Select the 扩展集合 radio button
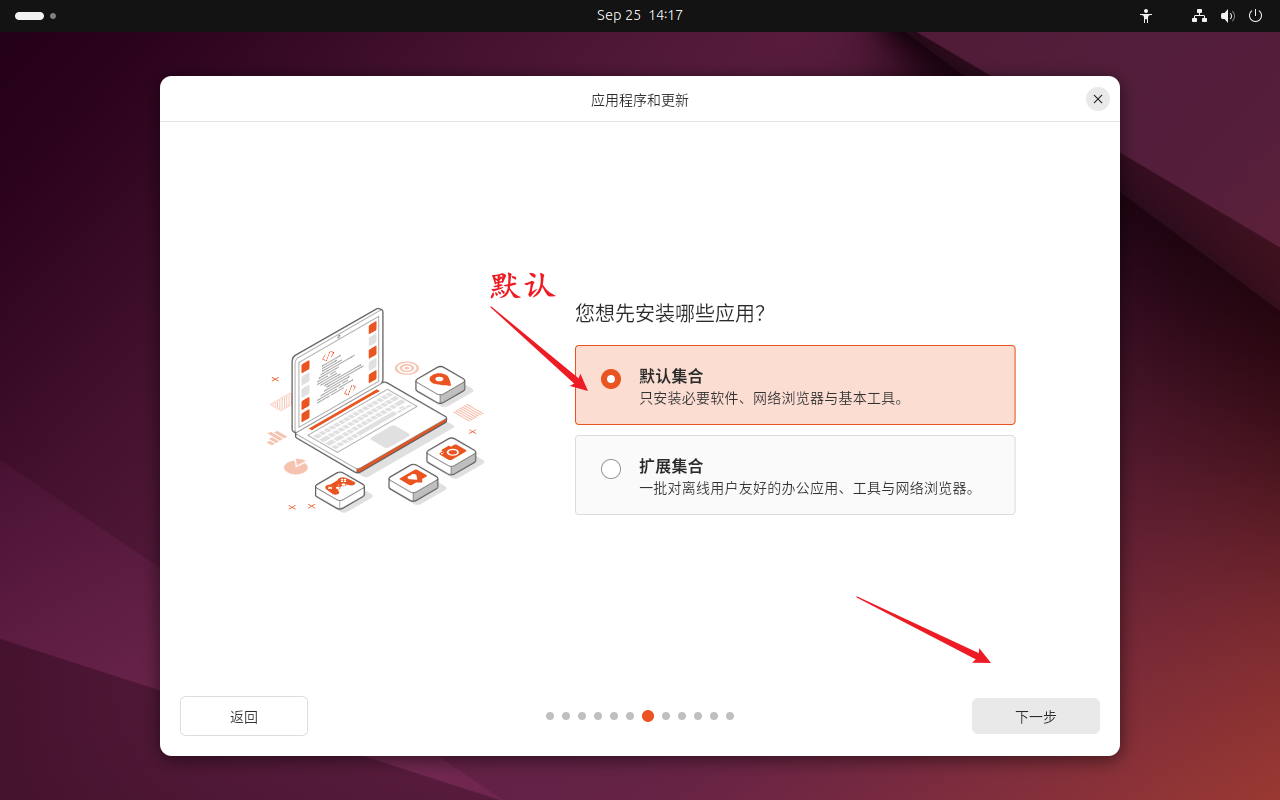The height and width of the screenshot is (800, 1280). tap(611, 469)
